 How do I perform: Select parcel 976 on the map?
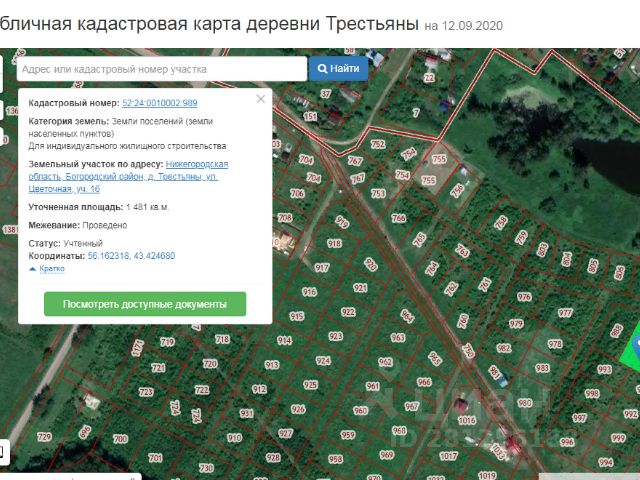[x=524, y=297]
